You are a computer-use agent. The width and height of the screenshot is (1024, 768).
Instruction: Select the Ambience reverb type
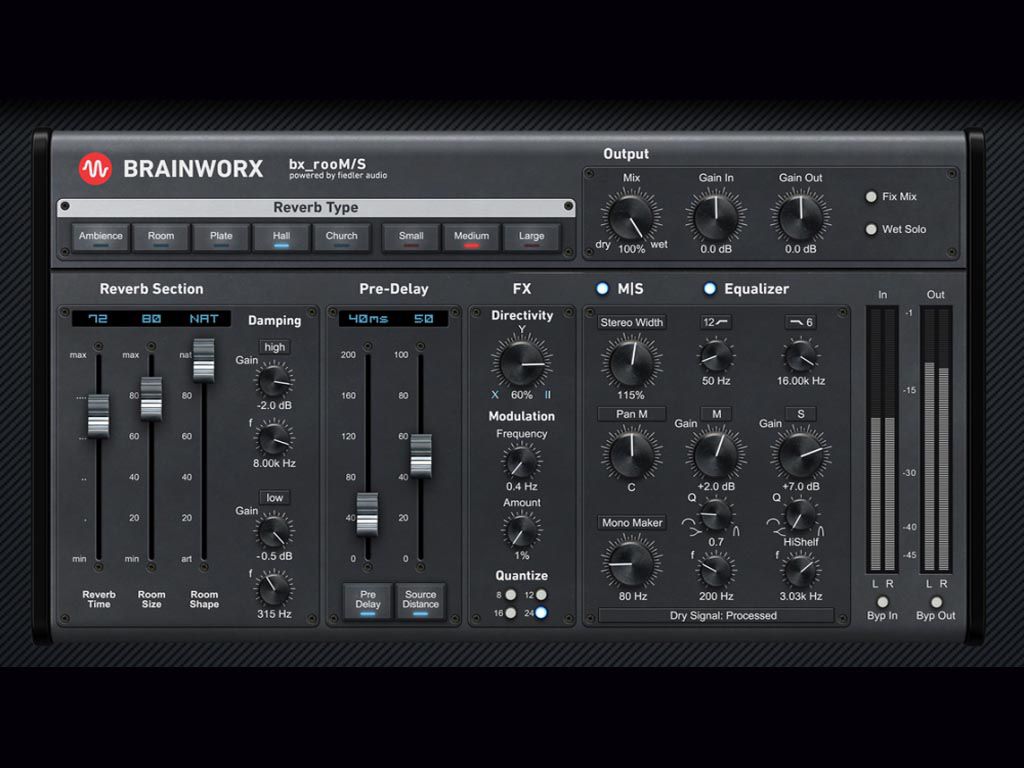(x=101, y=237)
